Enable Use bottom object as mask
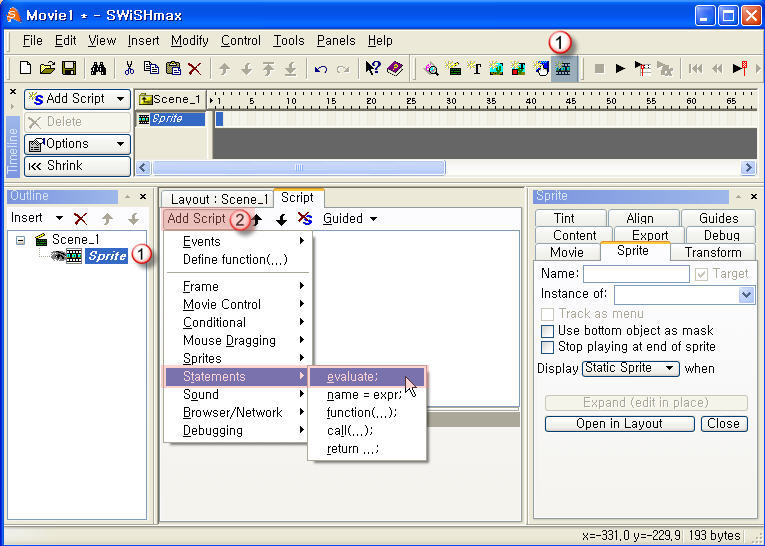 [x=547, y=331]
